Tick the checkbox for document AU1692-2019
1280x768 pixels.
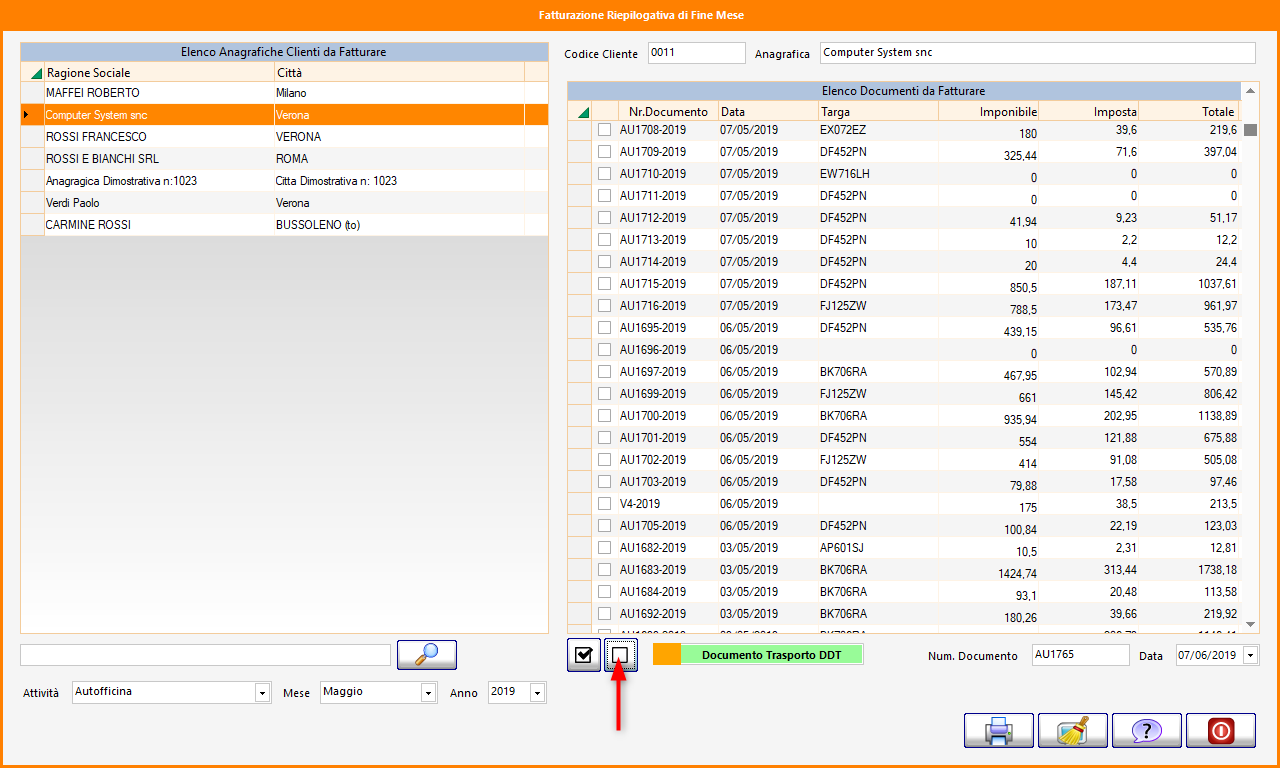click(x=604, y=614)
